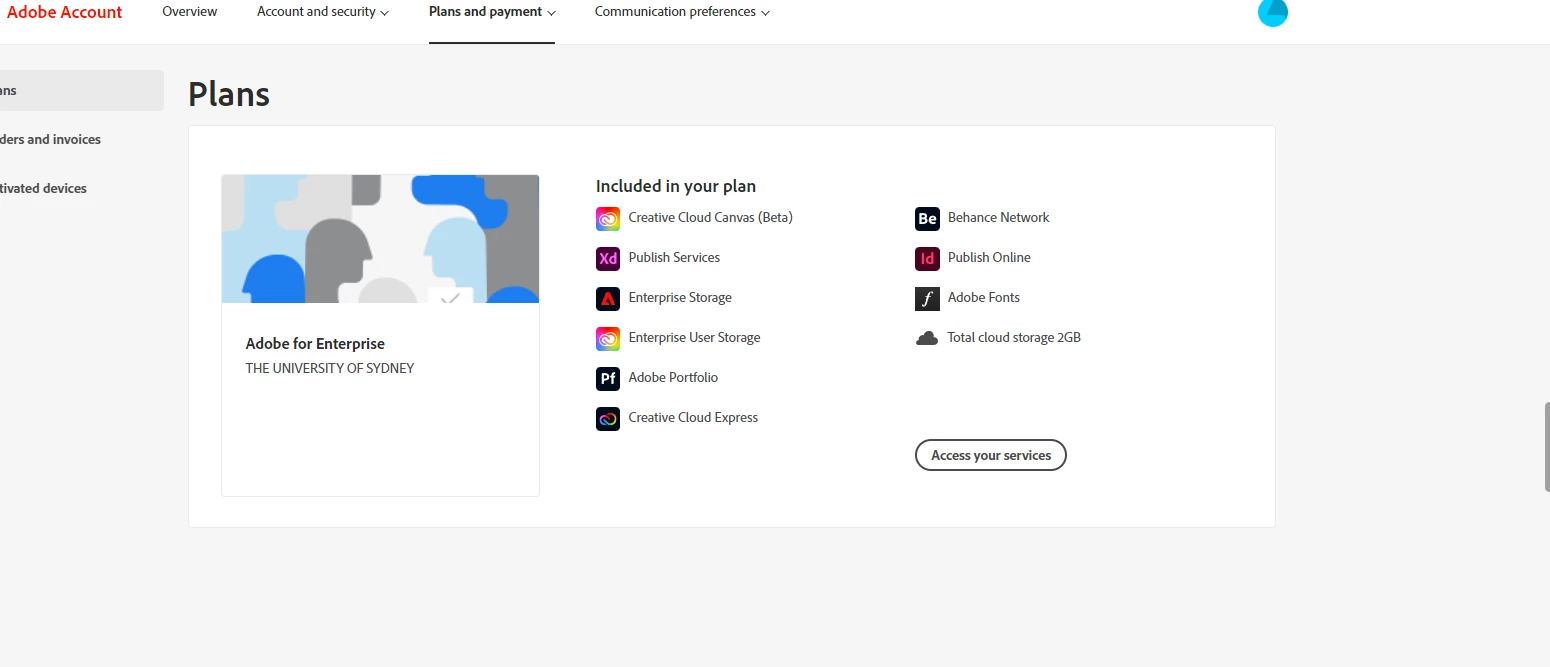Open the profile avatar in the header
This screenshot has width=1550, height=667.
click(1273, 12)
